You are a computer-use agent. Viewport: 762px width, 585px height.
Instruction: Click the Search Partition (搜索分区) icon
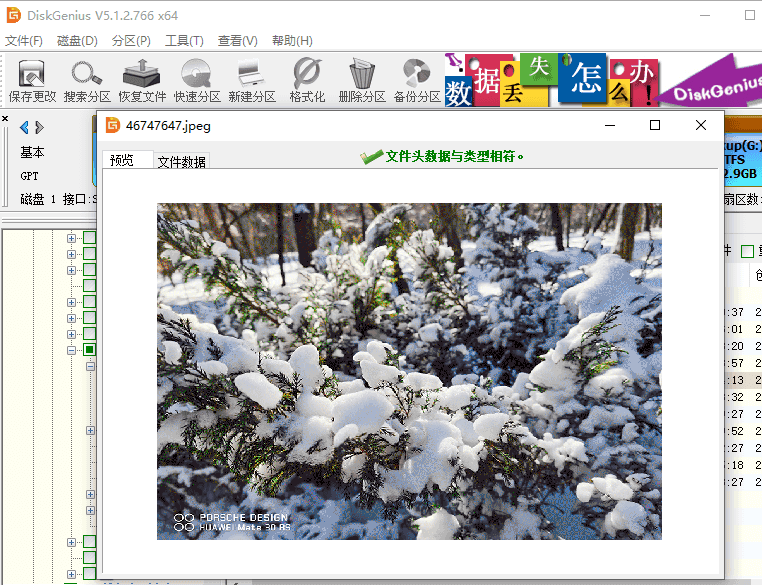[x=87, y=80]
